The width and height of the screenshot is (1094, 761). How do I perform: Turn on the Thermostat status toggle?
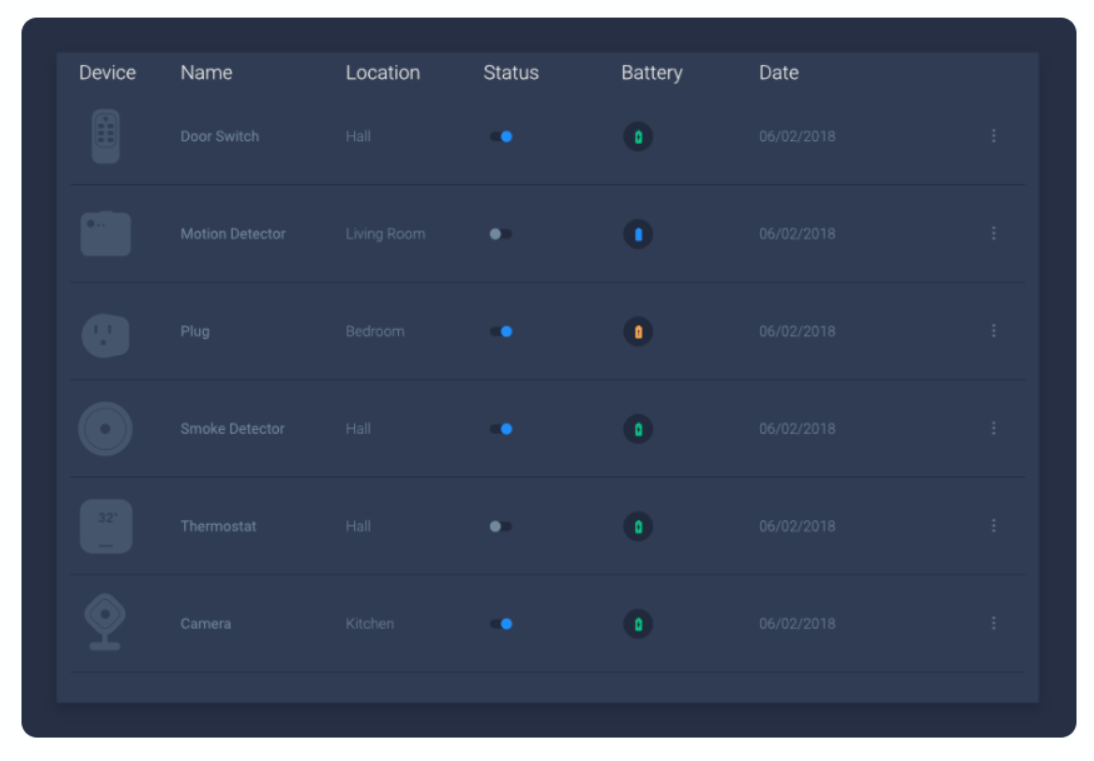[x=501, y=526]
